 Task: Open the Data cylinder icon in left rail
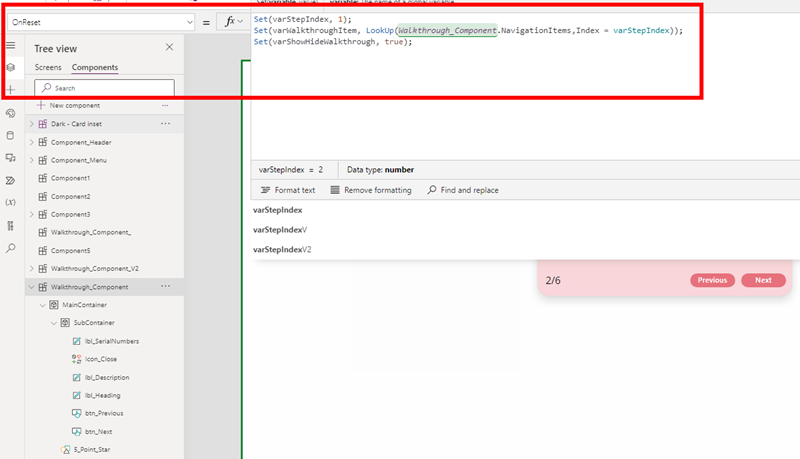coord(11,136)
